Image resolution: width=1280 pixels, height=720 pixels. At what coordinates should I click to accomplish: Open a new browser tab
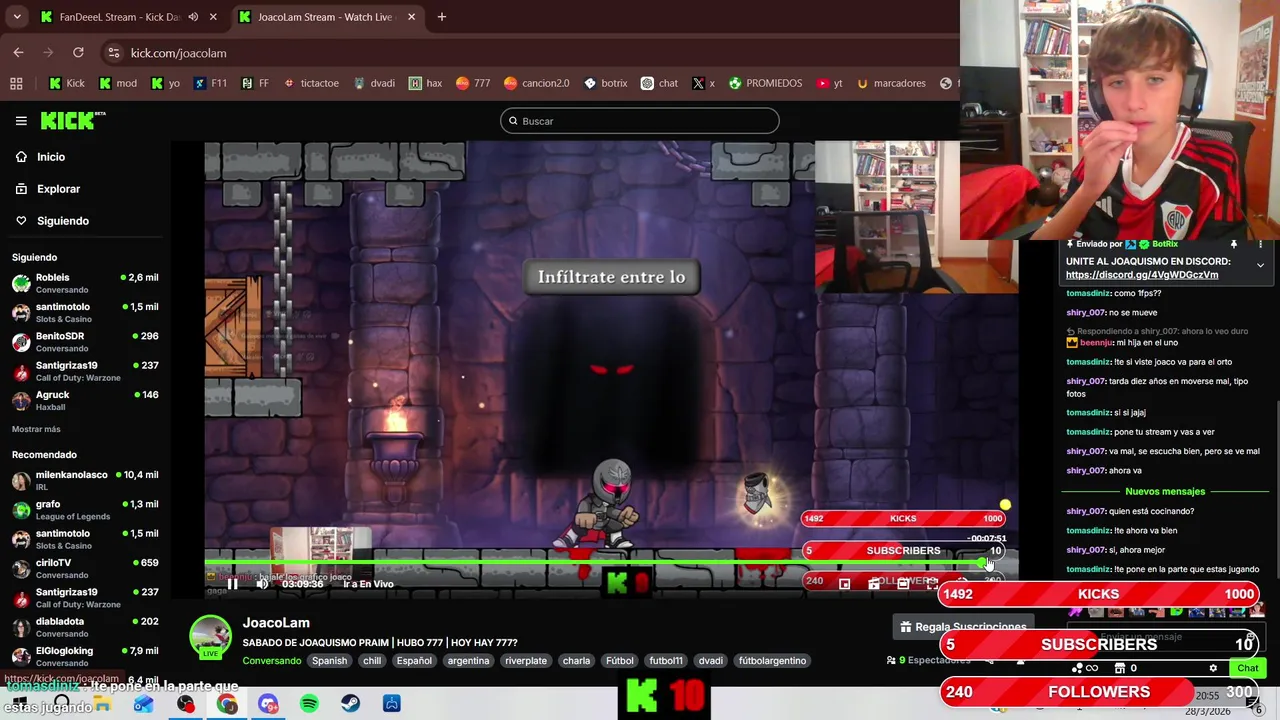click(x=442, y=17)
